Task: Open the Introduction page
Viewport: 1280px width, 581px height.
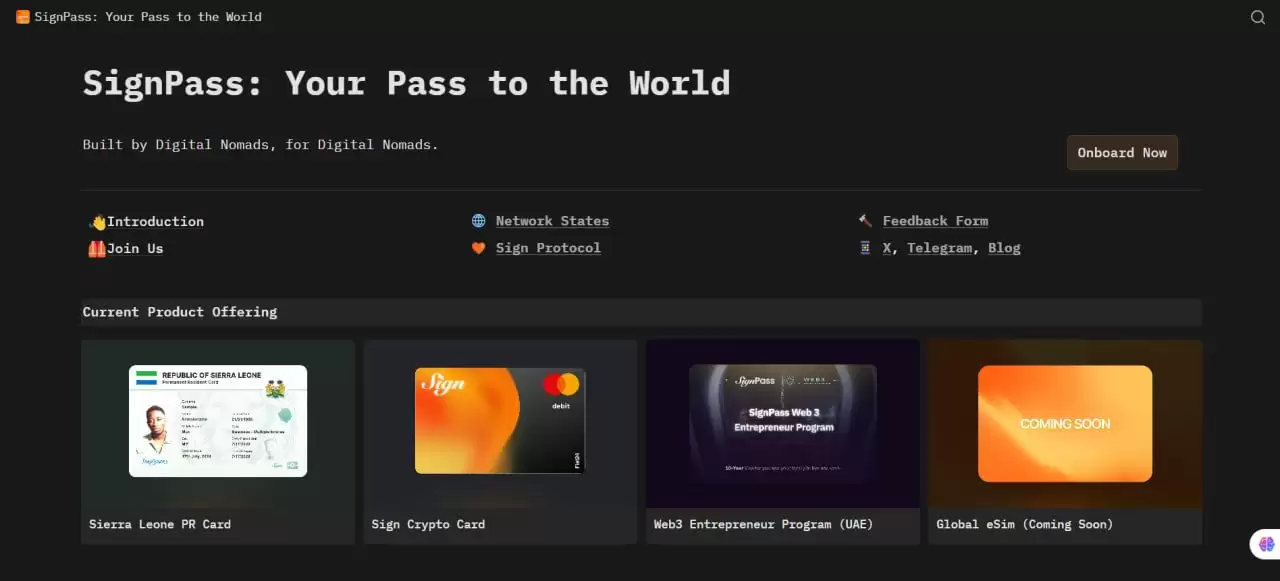Action: pyautogui.click(x=155, y=222)
